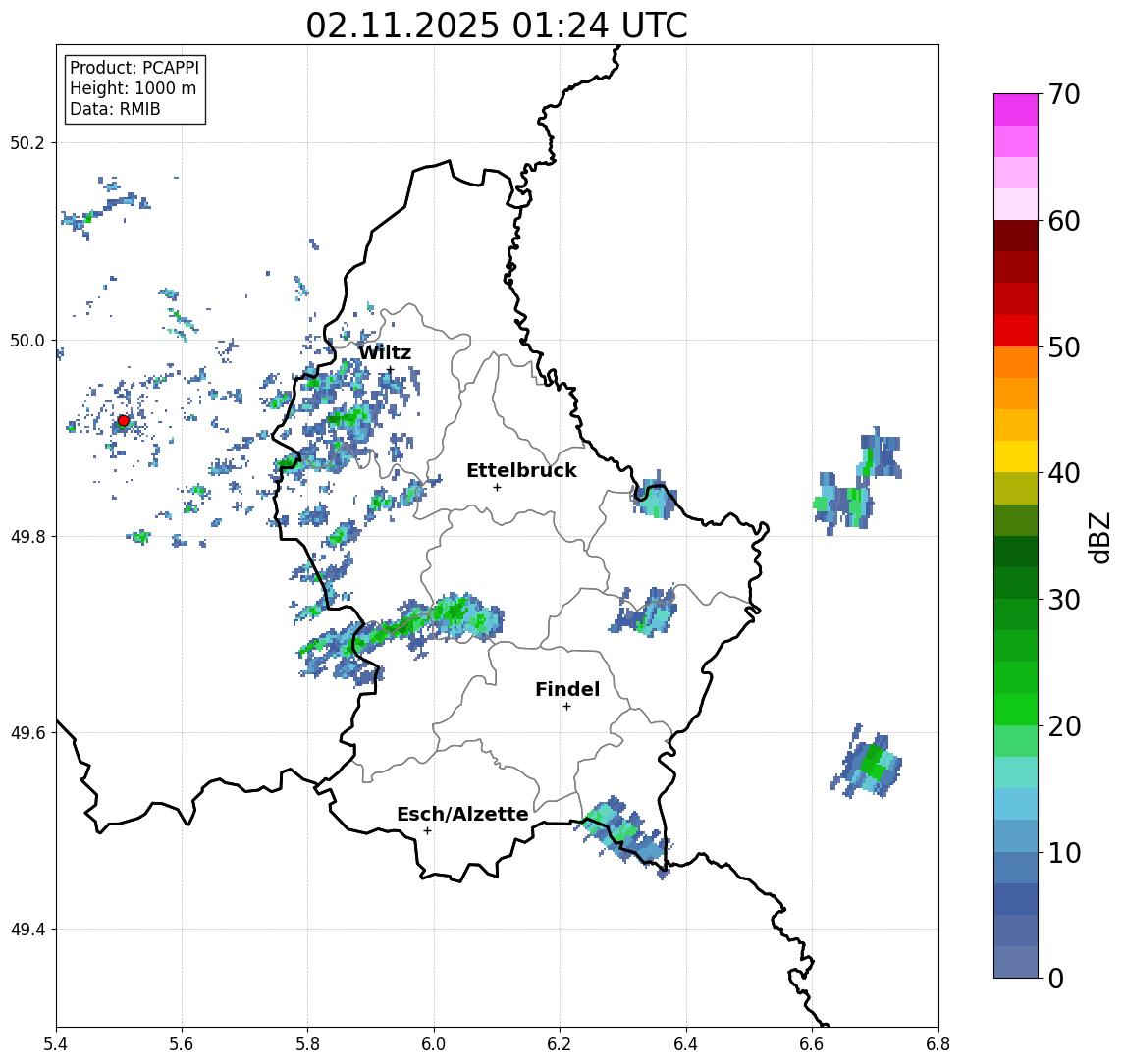The height and width of the screenshot is (1064, 1124).
Task: Click latitude axis label 49.8
Action: pos(27,536)
